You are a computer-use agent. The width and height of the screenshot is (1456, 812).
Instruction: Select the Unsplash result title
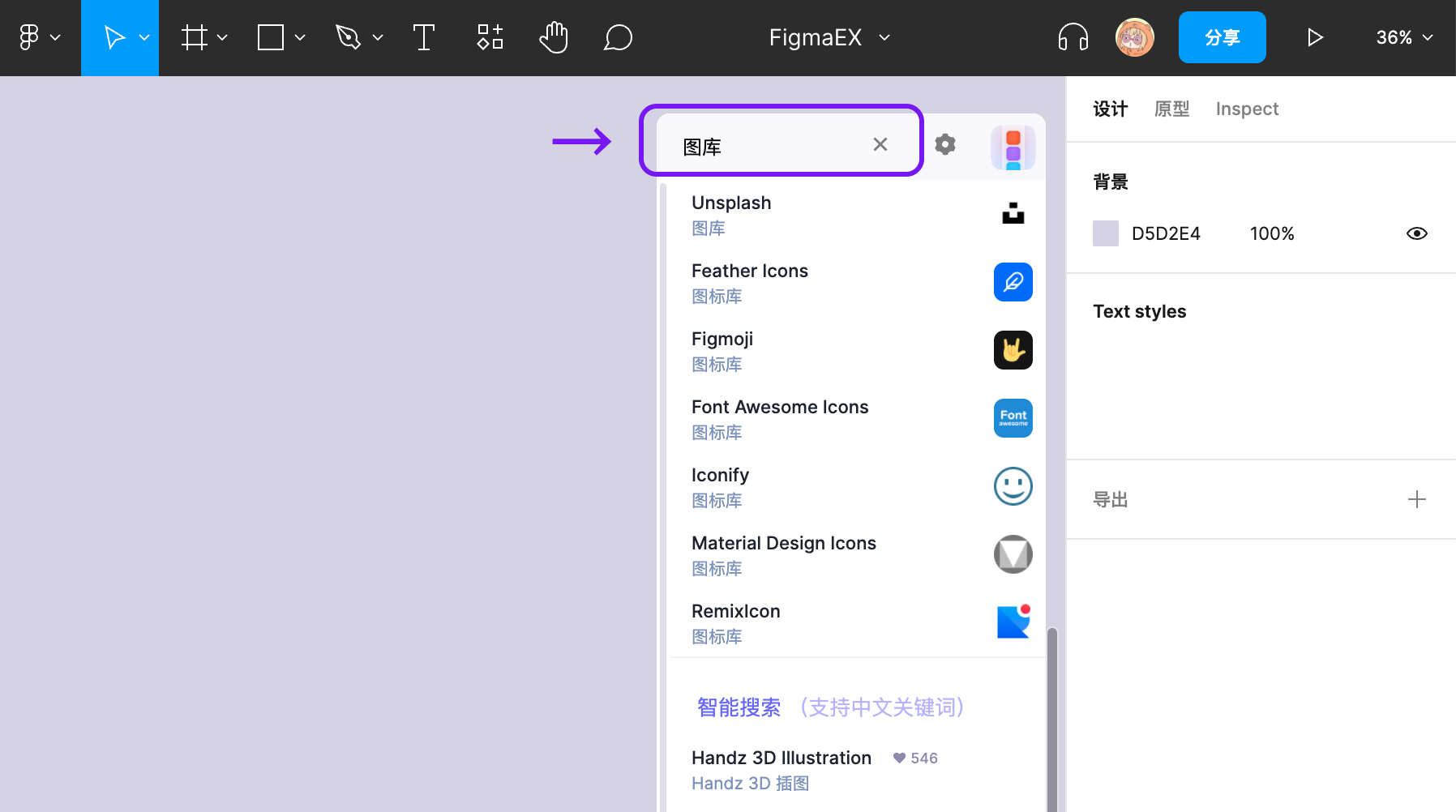pos(731,203)
